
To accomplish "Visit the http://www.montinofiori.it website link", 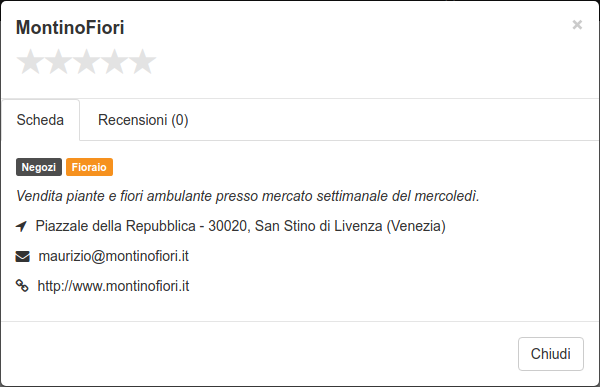I will coord(113,286).
